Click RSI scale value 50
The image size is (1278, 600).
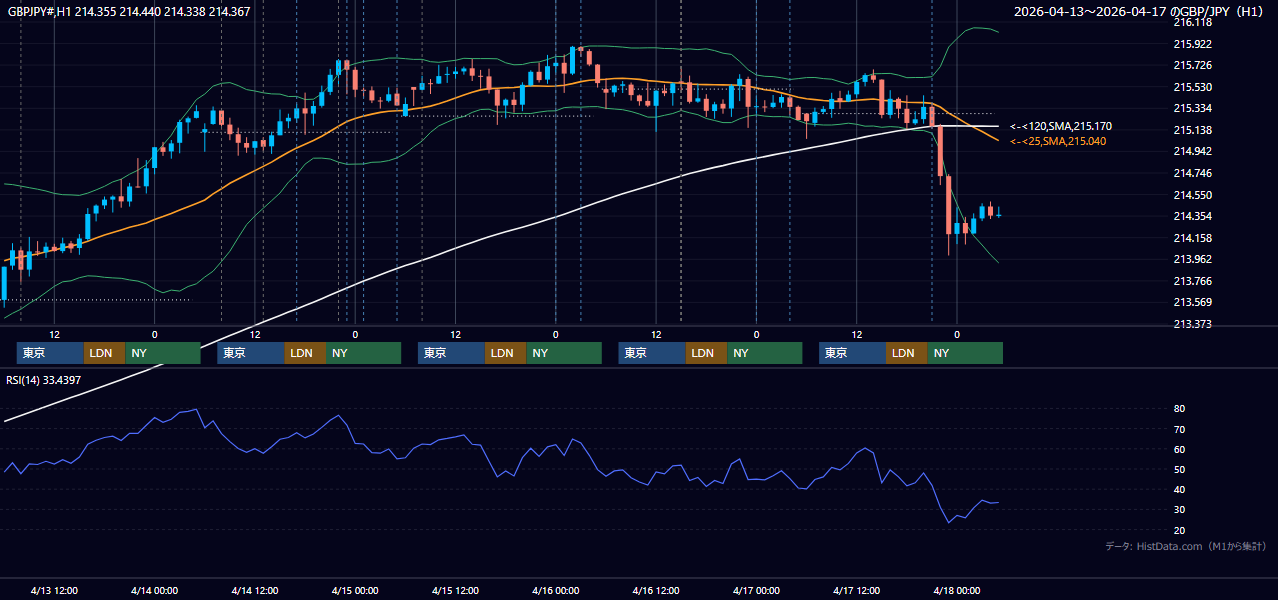point(1180,469)
